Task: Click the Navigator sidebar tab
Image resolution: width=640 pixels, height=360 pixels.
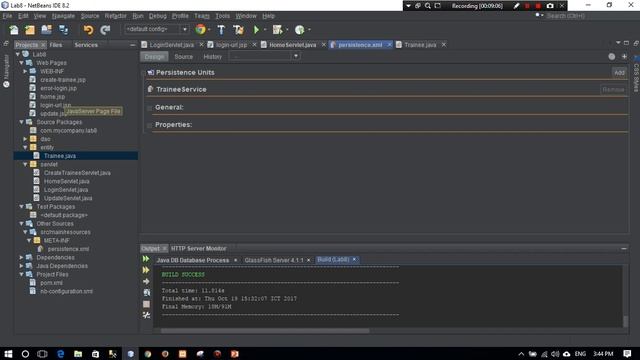Action: 6,71
